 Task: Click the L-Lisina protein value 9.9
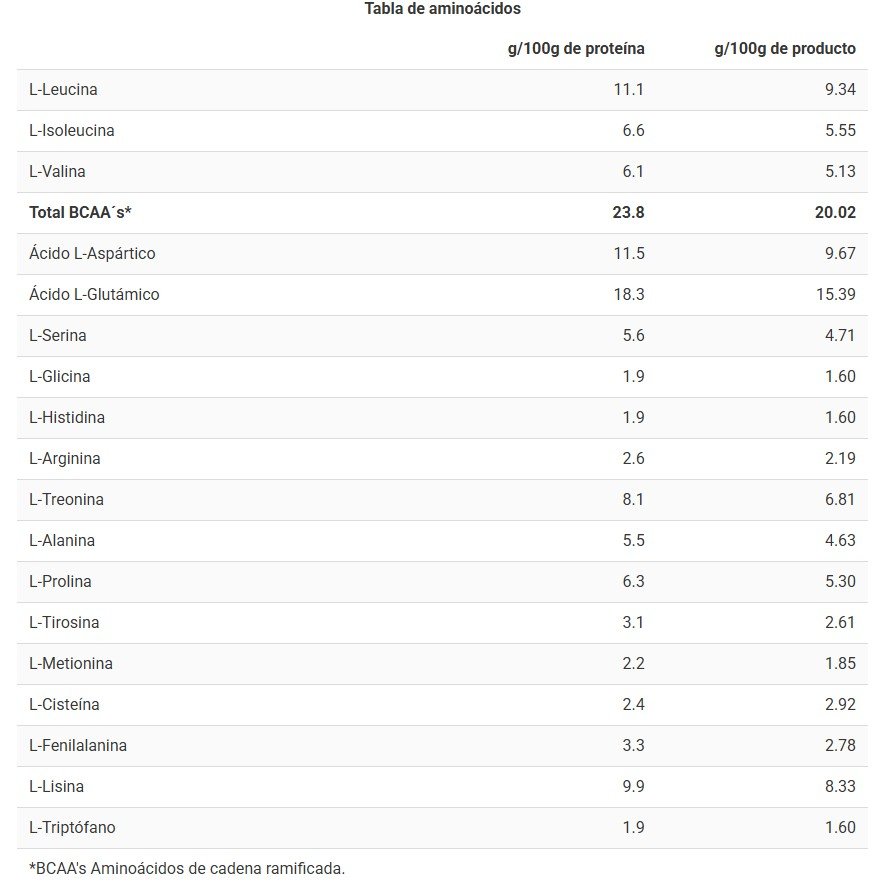click(633, 787)
